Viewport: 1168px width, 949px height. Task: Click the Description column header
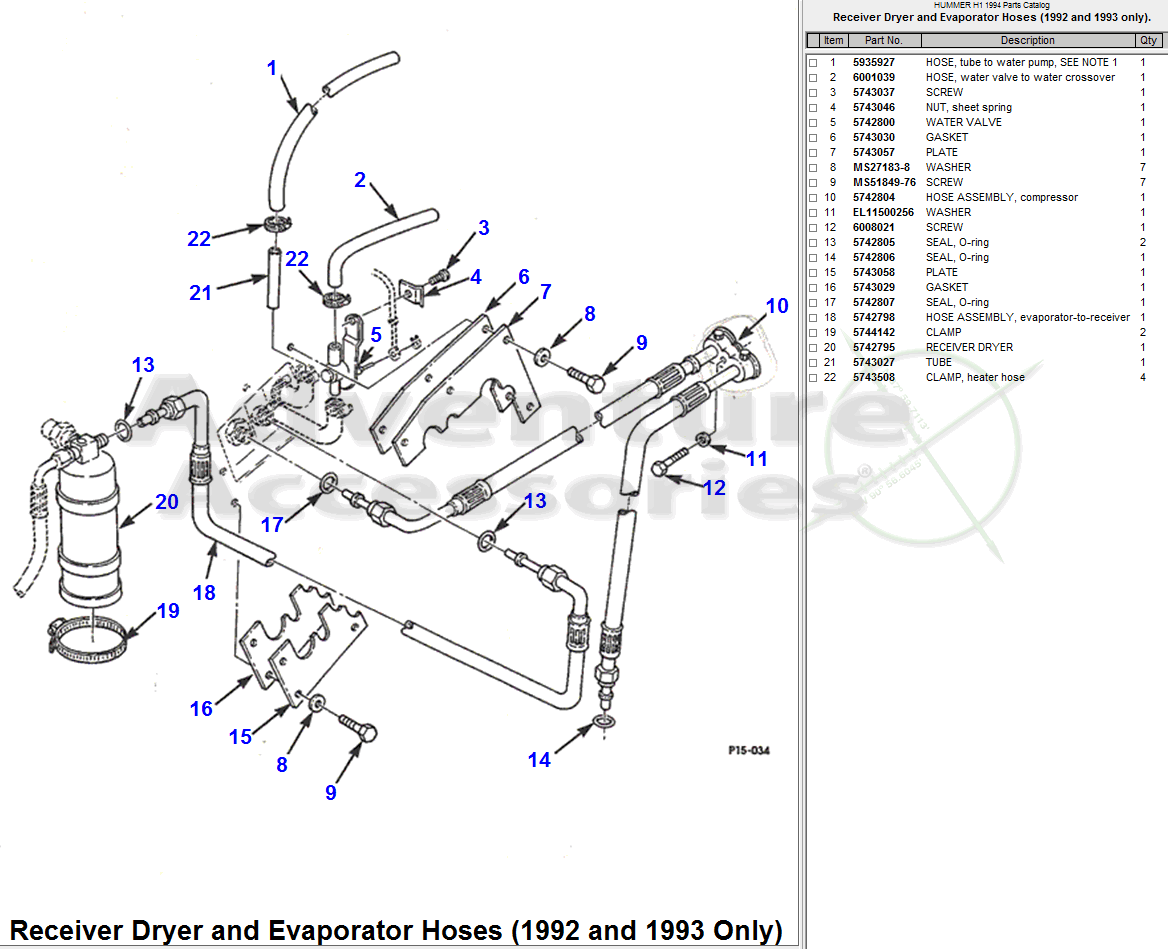pos(1027,40)
